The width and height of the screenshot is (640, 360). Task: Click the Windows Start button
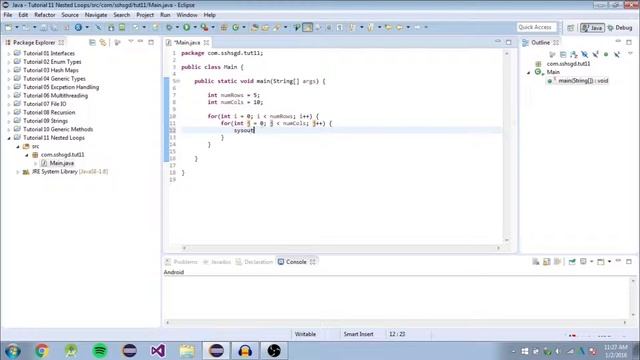13,351
